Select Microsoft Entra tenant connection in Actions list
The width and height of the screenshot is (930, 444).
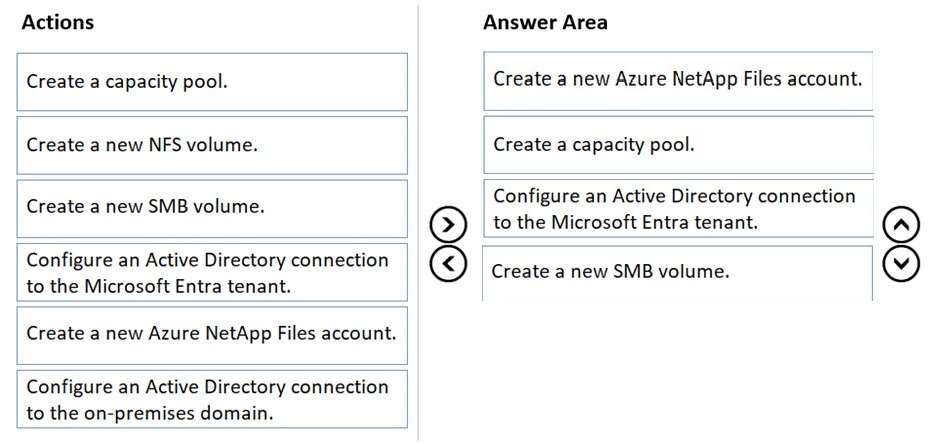[212, 272]
